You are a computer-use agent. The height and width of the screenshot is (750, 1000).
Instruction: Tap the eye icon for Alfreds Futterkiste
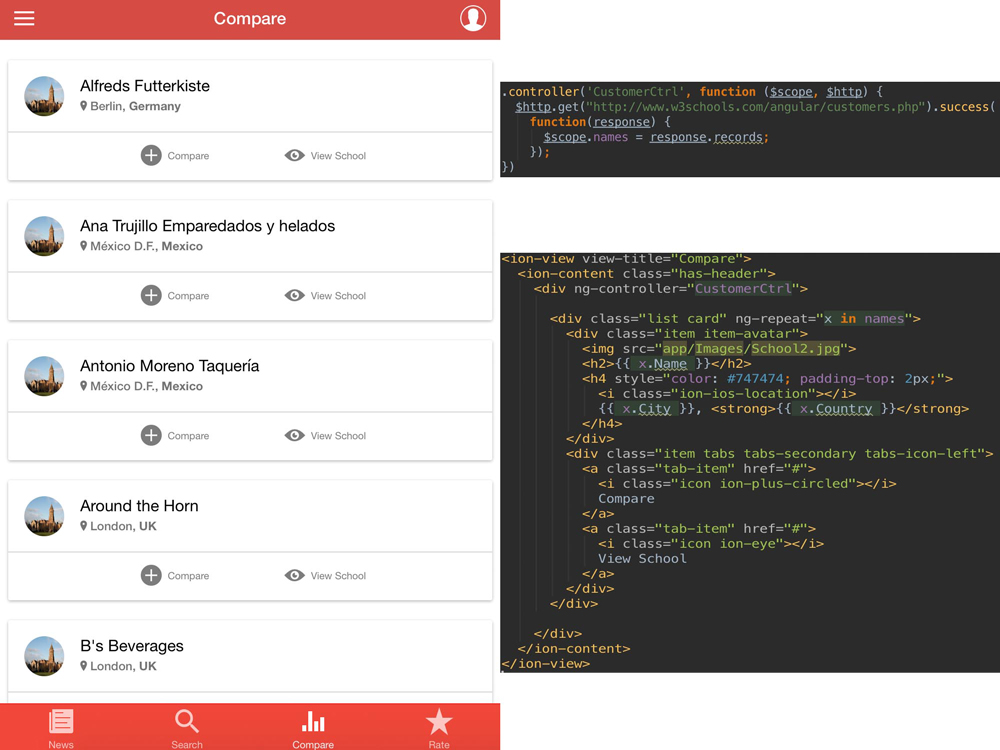pos(294,156)
